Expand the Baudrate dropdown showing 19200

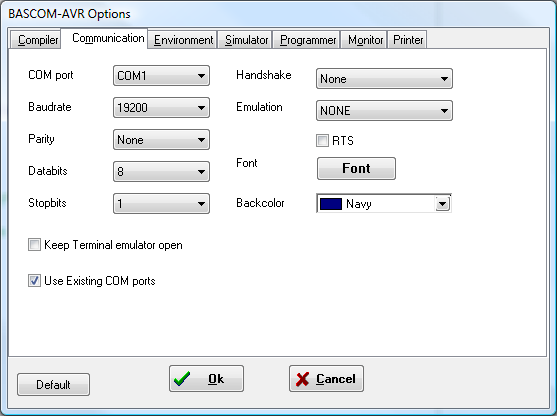coord(161,108)
